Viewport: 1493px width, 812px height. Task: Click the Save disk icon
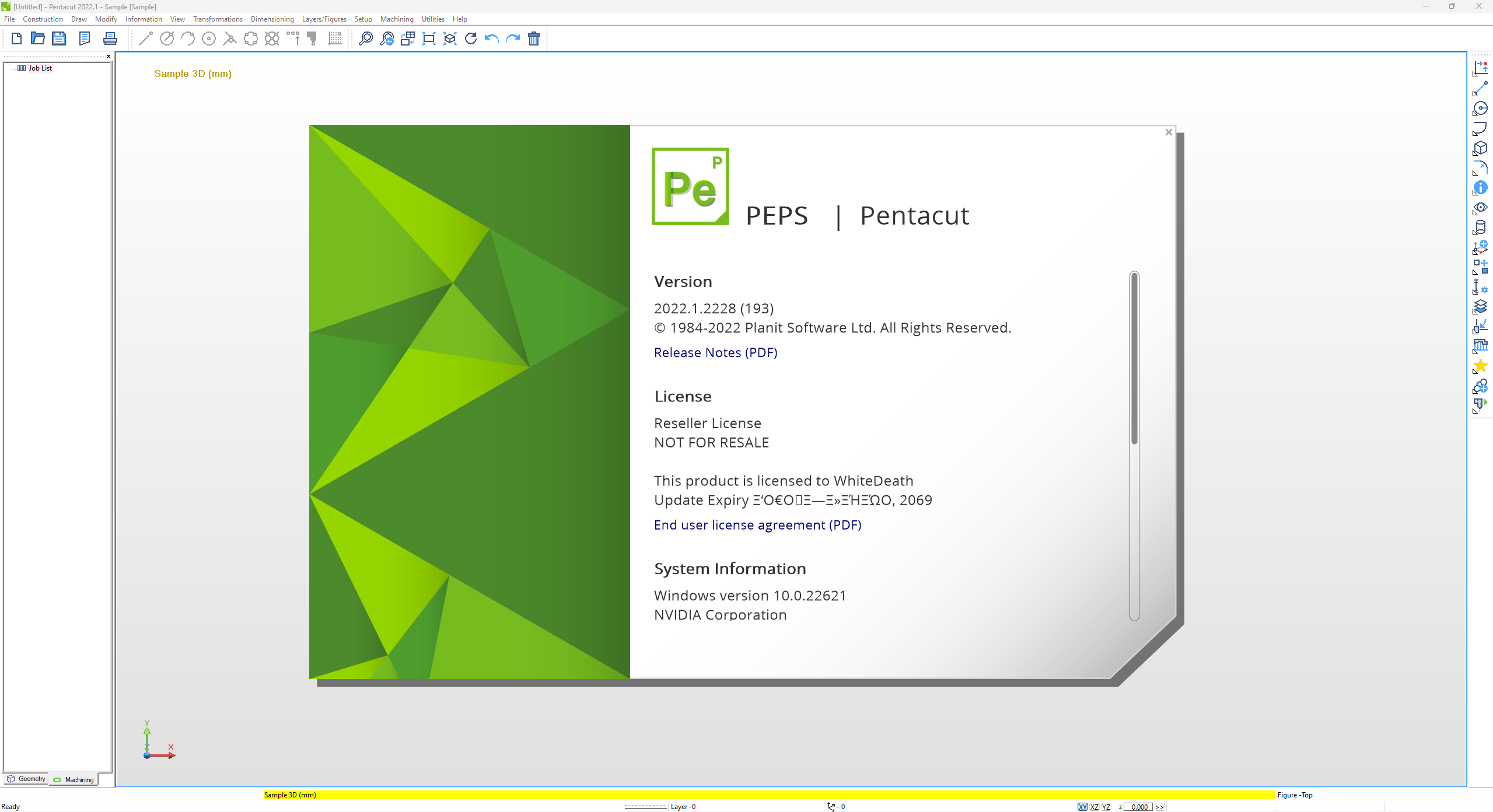[59, 38]
